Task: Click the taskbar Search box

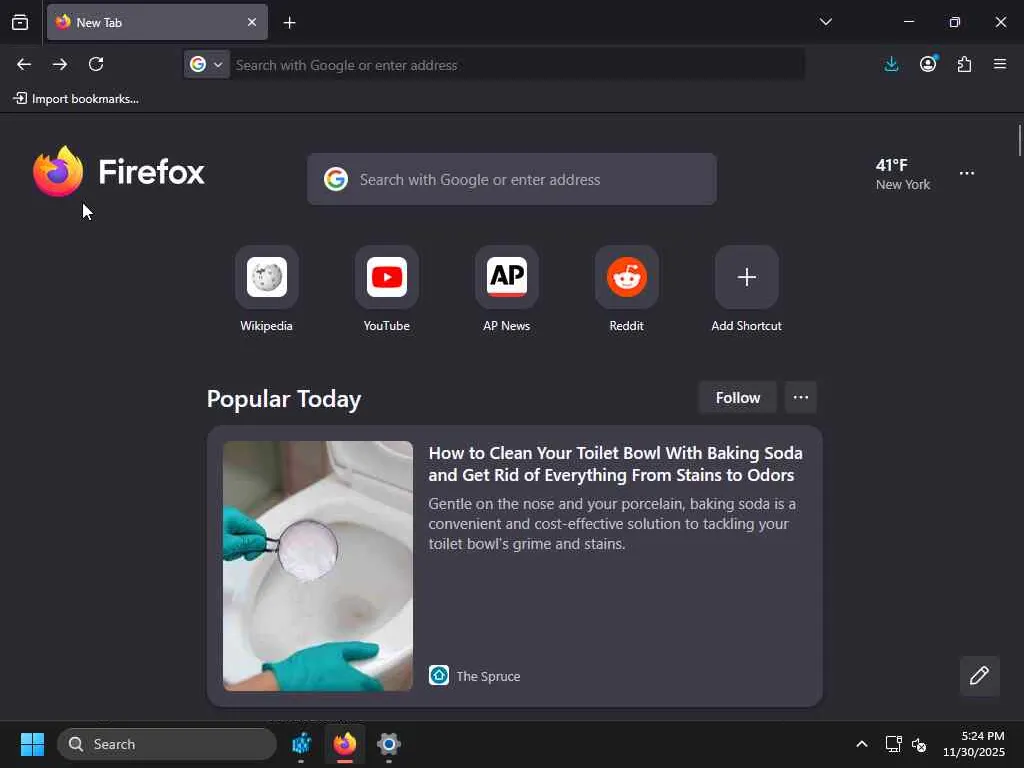Action: [167, 744]
